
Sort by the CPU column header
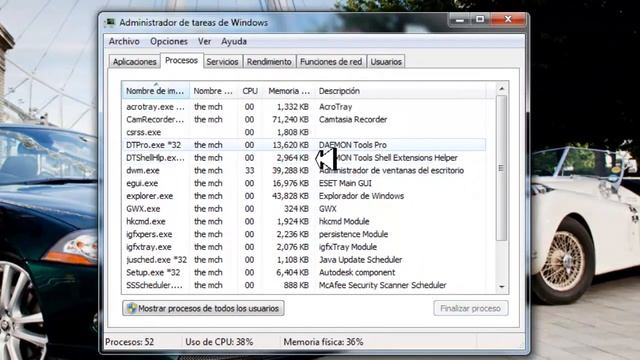250,91
